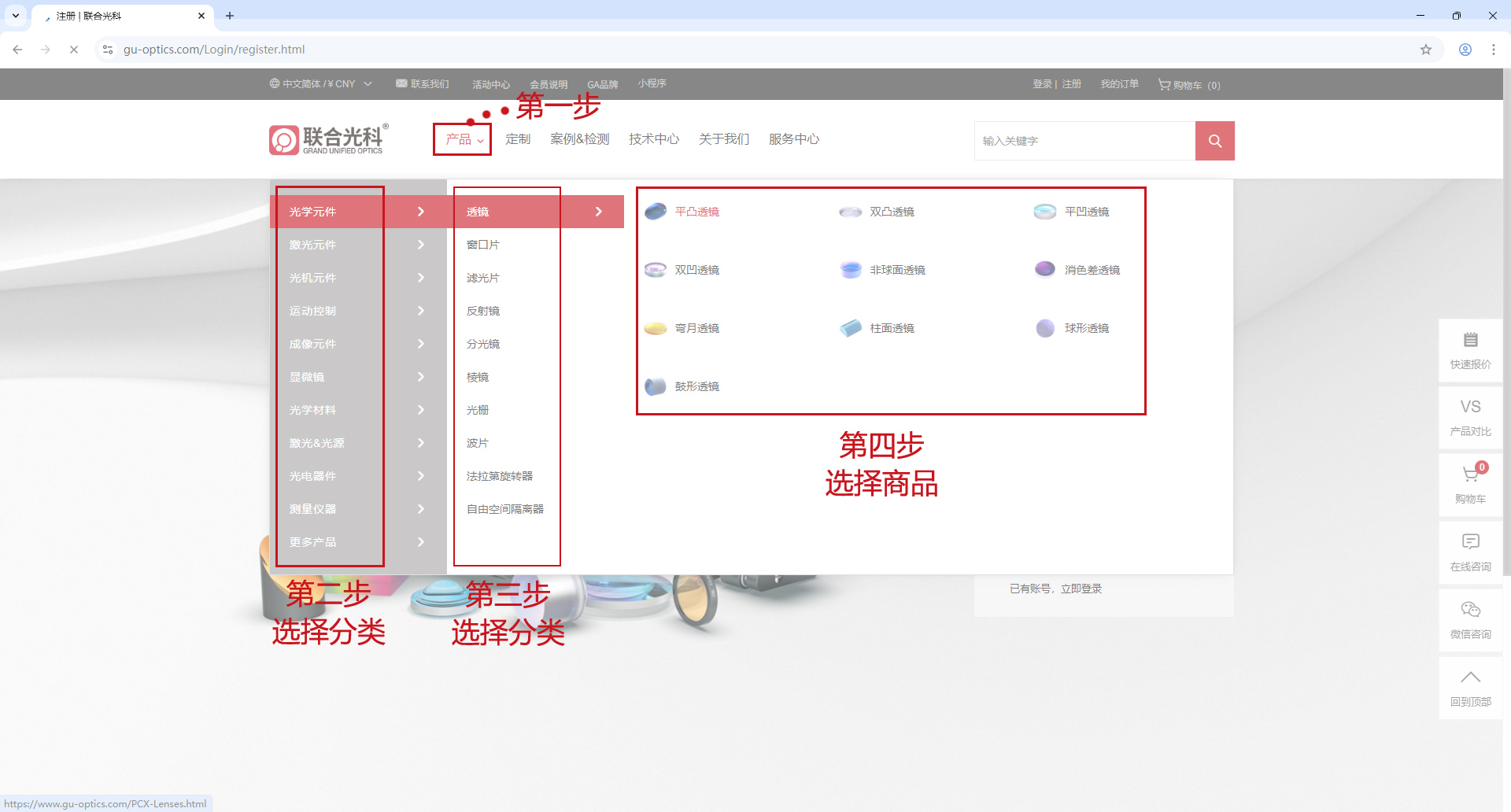Focus the 输入关键字 search field
1511x812 pixels.
pos(1084,141)
